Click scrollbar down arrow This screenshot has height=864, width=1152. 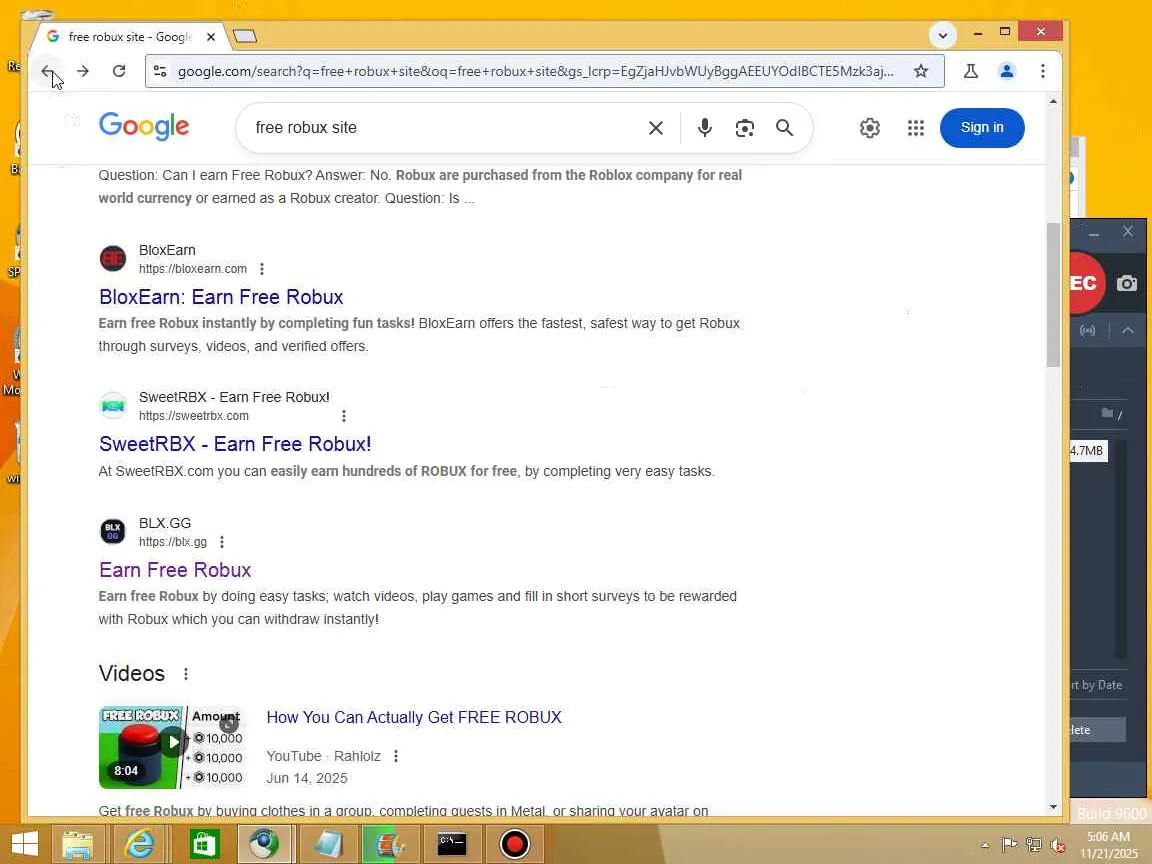(1053, 807)
